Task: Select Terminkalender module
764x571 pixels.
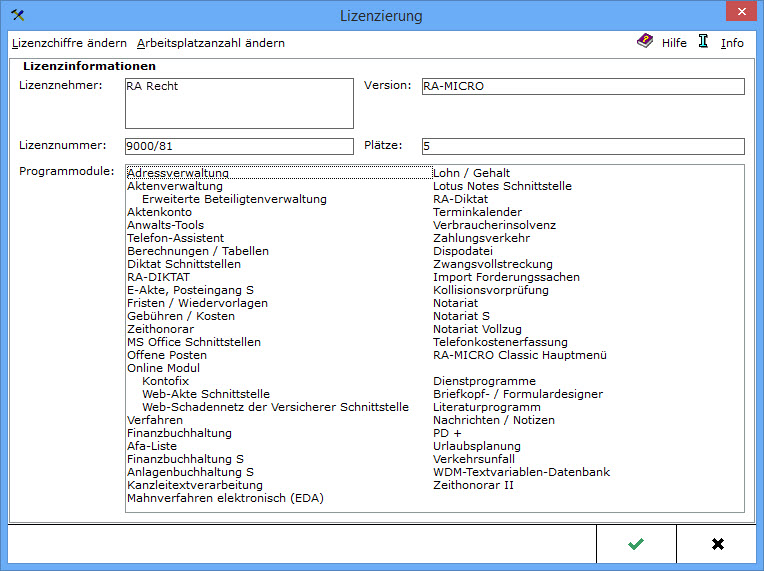Action: point(478,212)
